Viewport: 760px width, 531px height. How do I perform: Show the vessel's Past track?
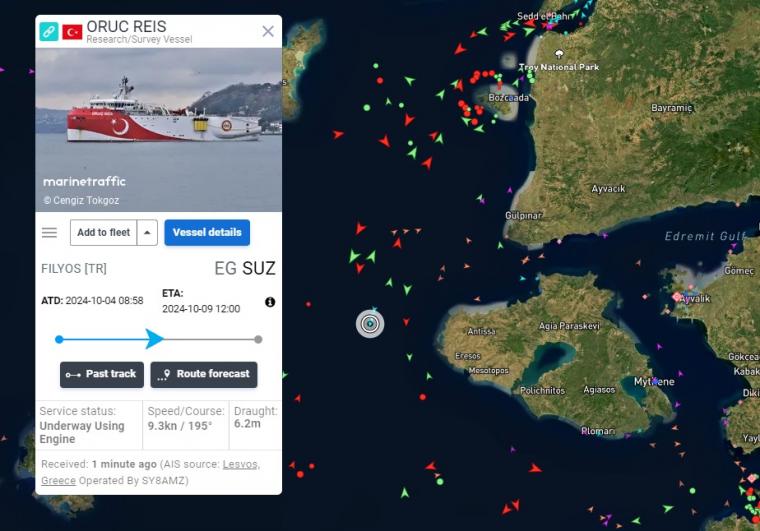[102, 375]
